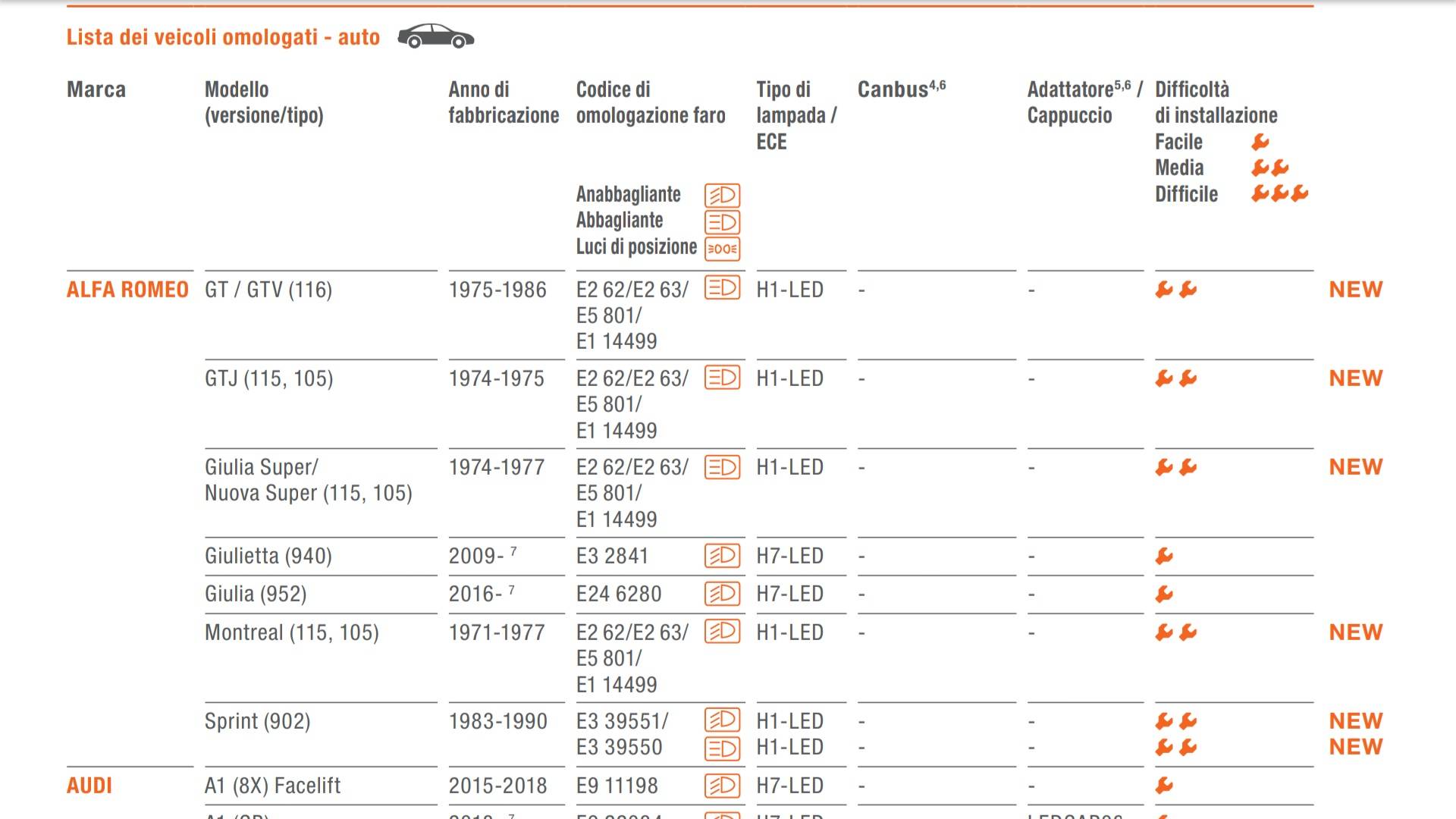Screen dimensions: 1456x819
Task: Click the year range '1971-1977'
Action: tap(497, 632)
